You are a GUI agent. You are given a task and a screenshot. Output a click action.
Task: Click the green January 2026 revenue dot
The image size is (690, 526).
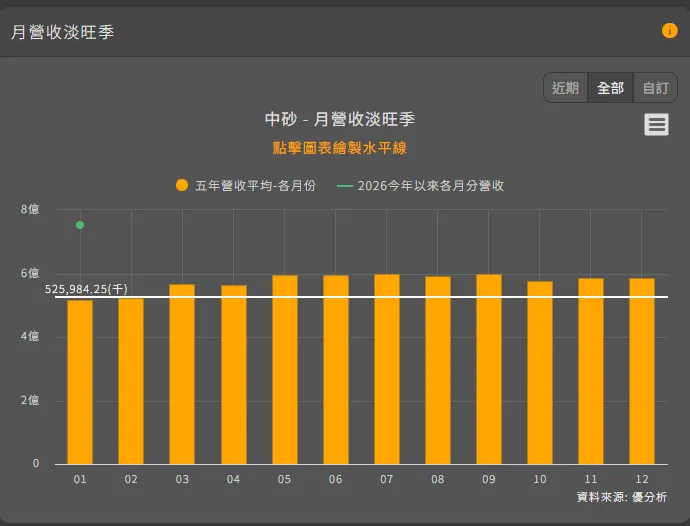[80, 225]
